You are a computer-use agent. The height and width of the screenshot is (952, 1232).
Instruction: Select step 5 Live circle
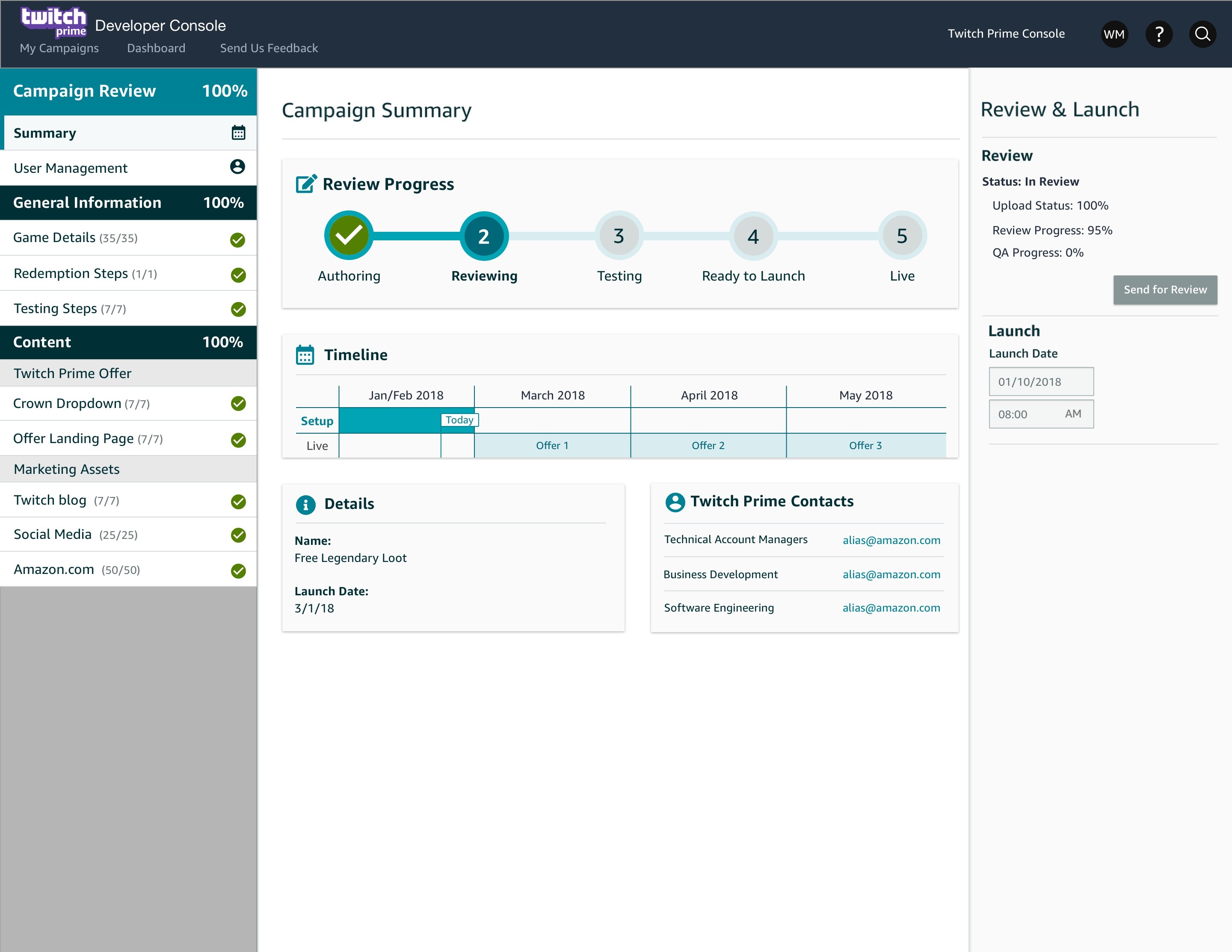point(902,236)
